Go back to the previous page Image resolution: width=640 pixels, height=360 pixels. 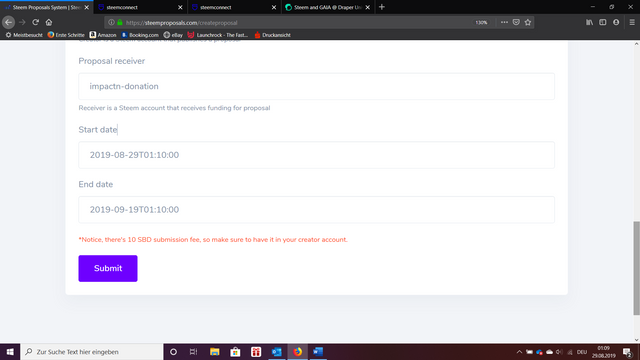pos(9,22)
